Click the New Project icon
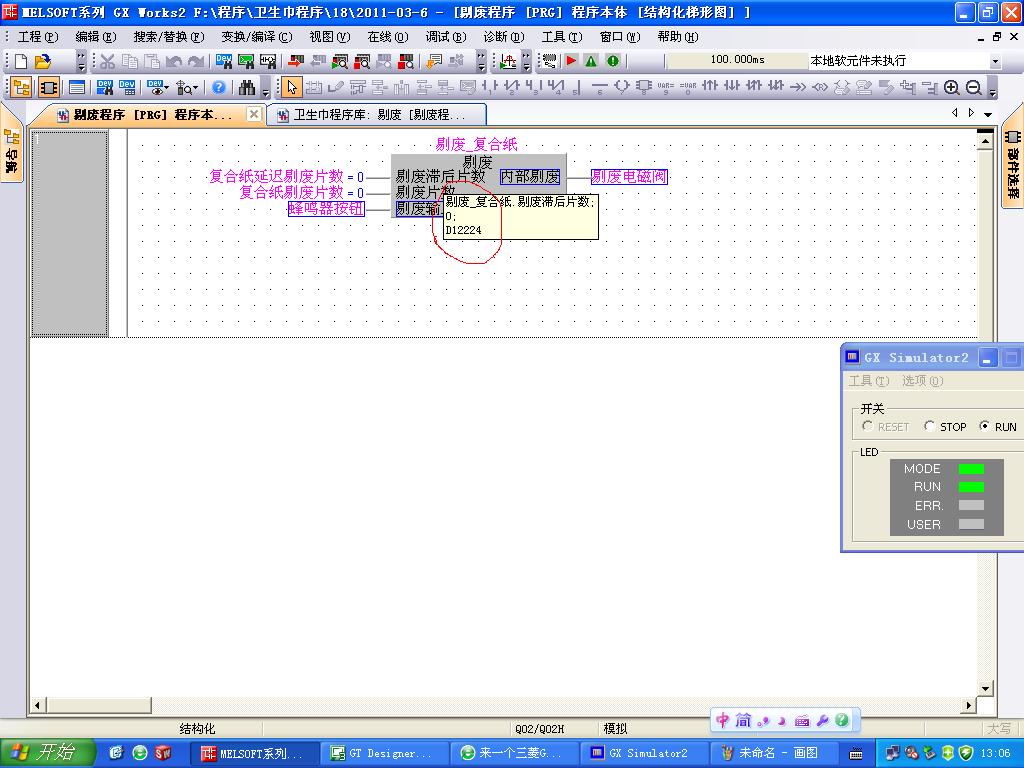This screenshot has width=1024, height=768. point(21,61)
